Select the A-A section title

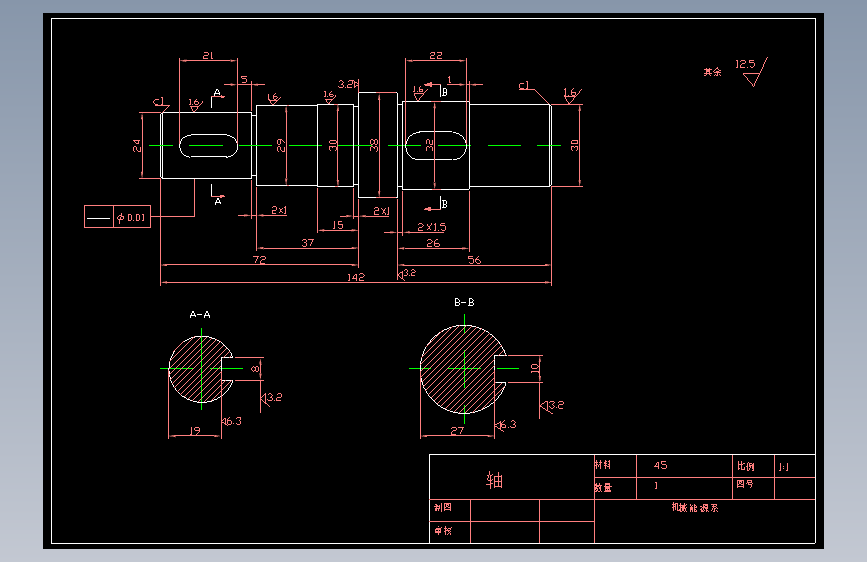coord(200,314)
